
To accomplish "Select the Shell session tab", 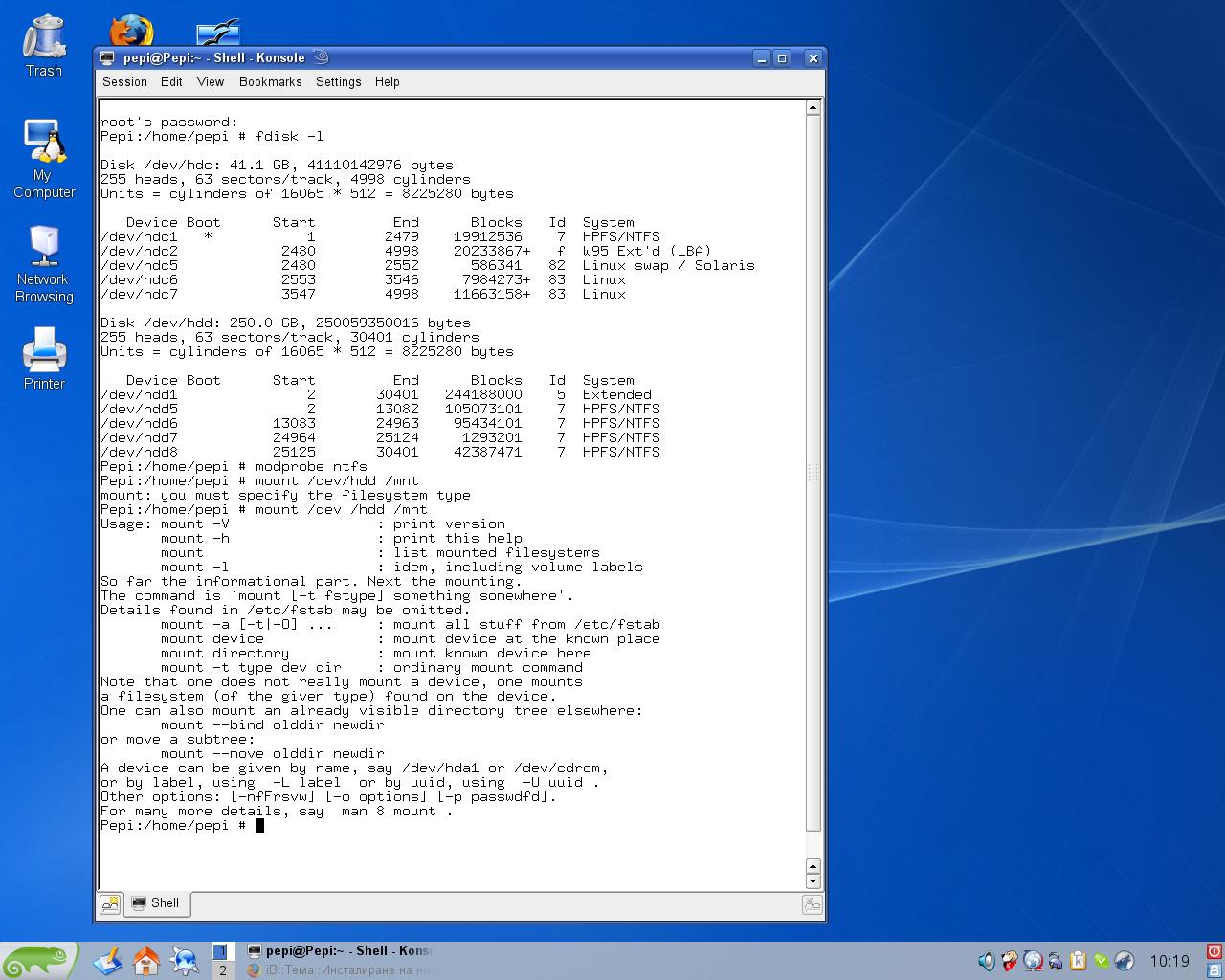I will coord(157,902).
